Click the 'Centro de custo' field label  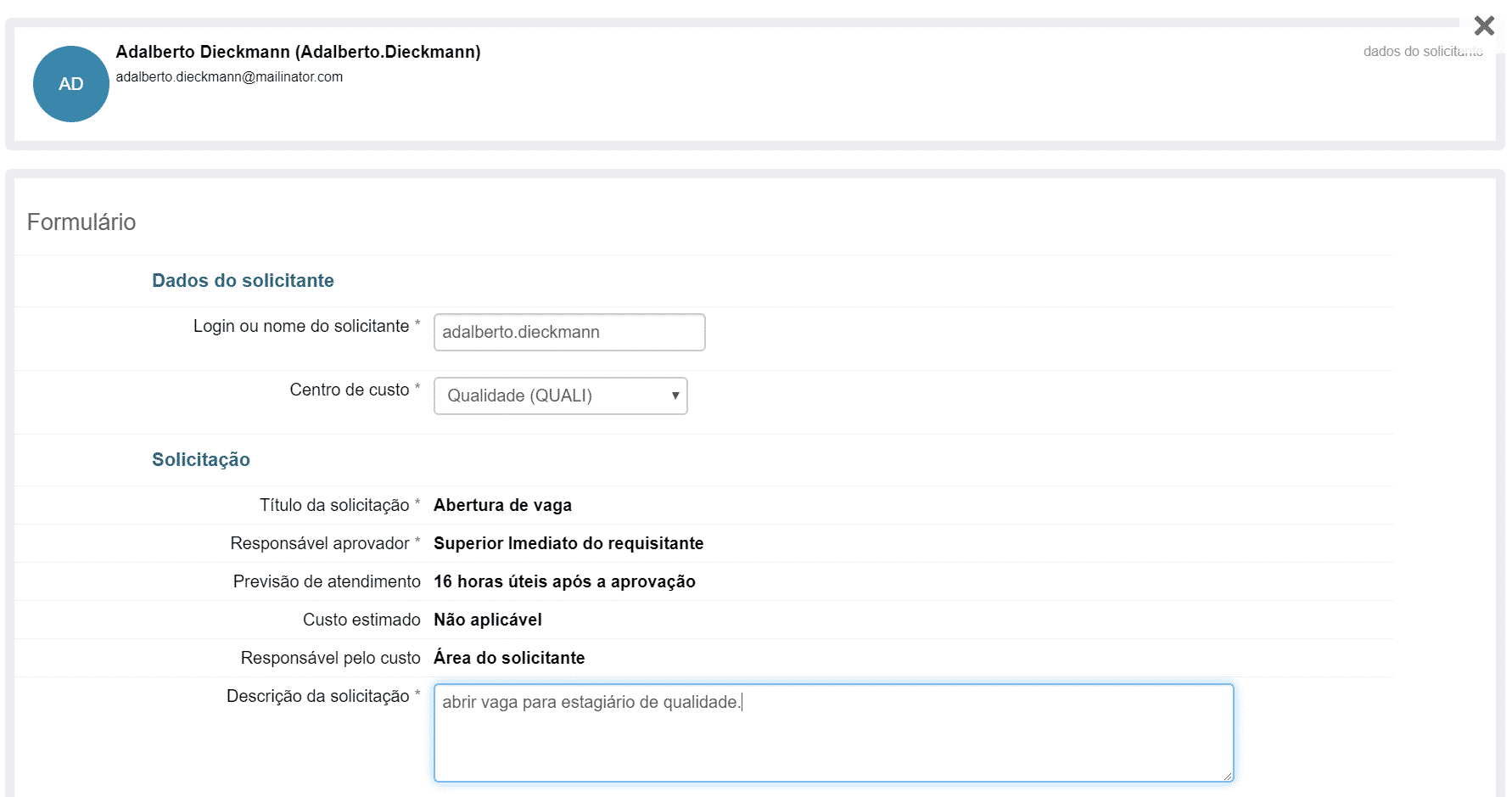[x=350, y=390]
